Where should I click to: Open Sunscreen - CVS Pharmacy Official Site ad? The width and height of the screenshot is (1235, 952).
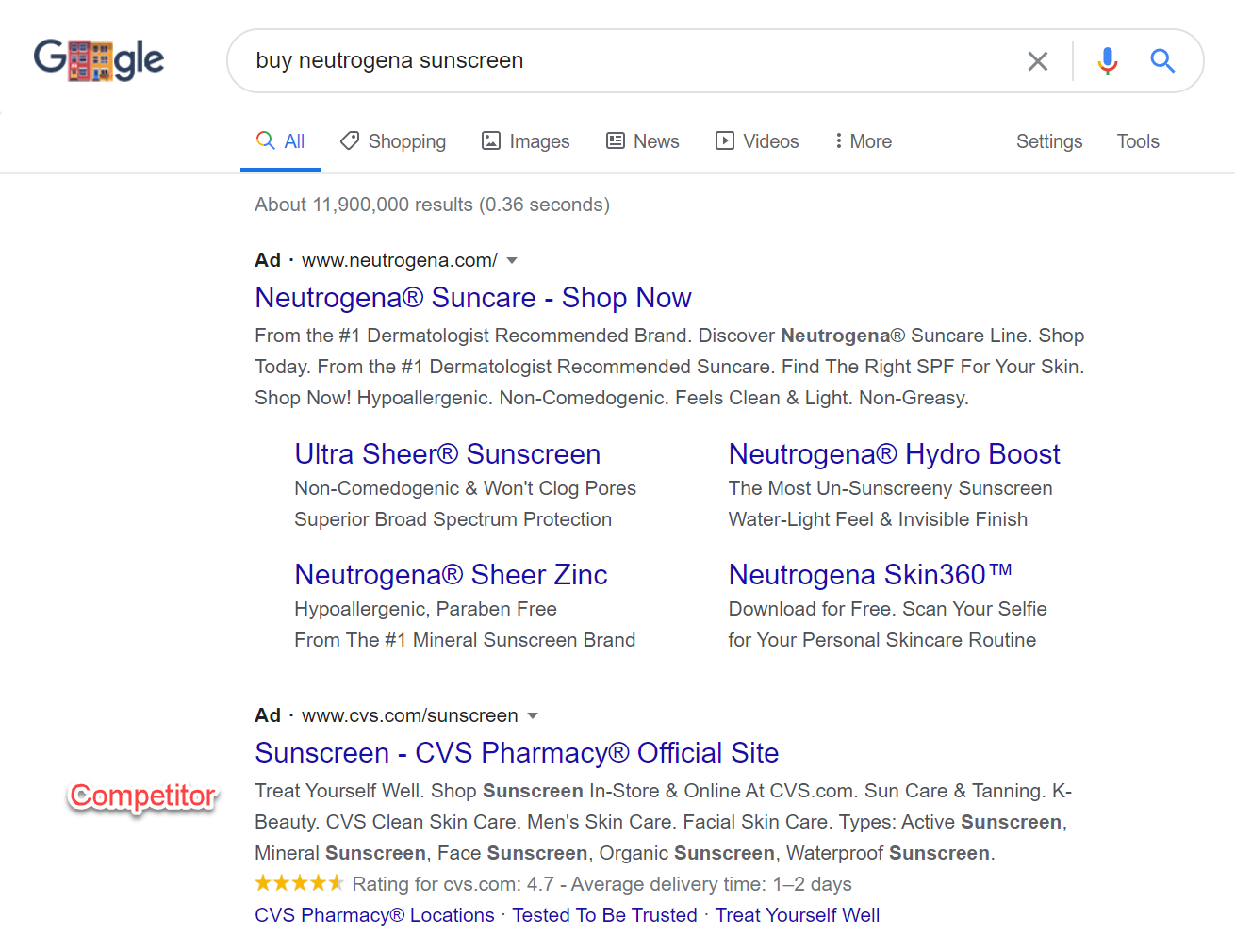[x=517, y=753]
